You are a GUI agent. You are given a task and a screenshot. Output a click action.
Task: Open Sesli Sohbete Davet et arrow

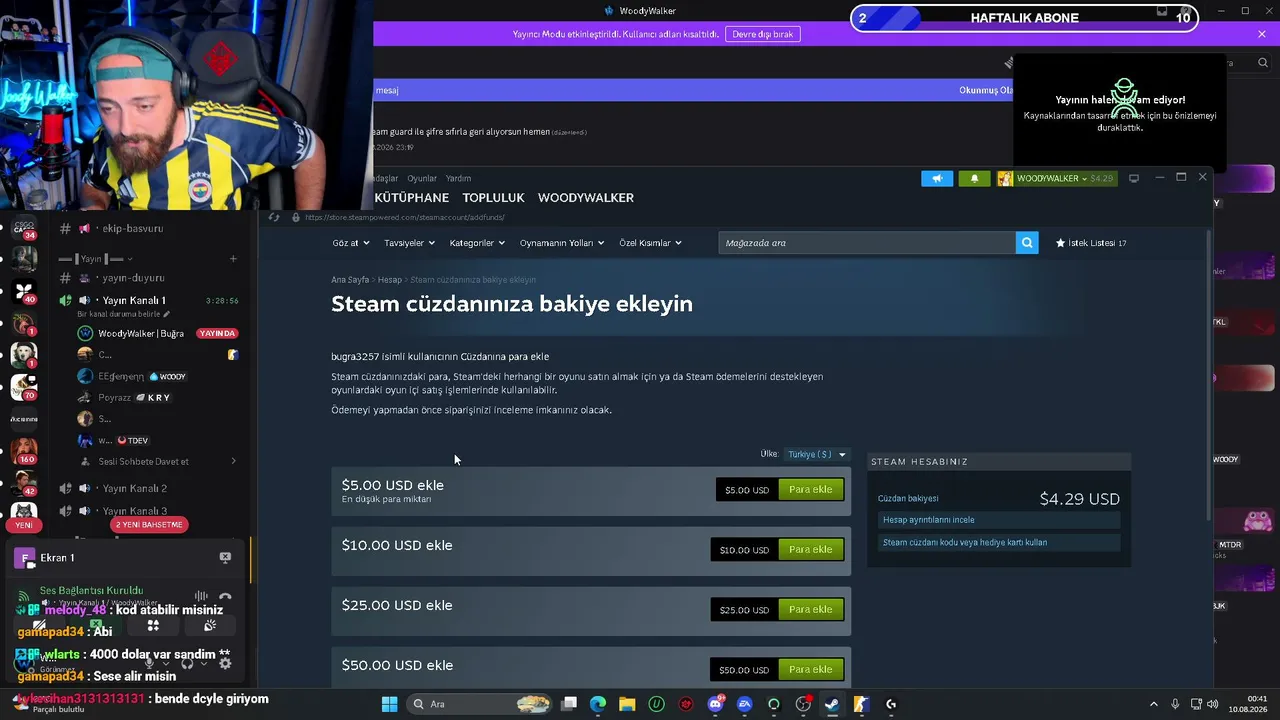click(x=233, y=461)
